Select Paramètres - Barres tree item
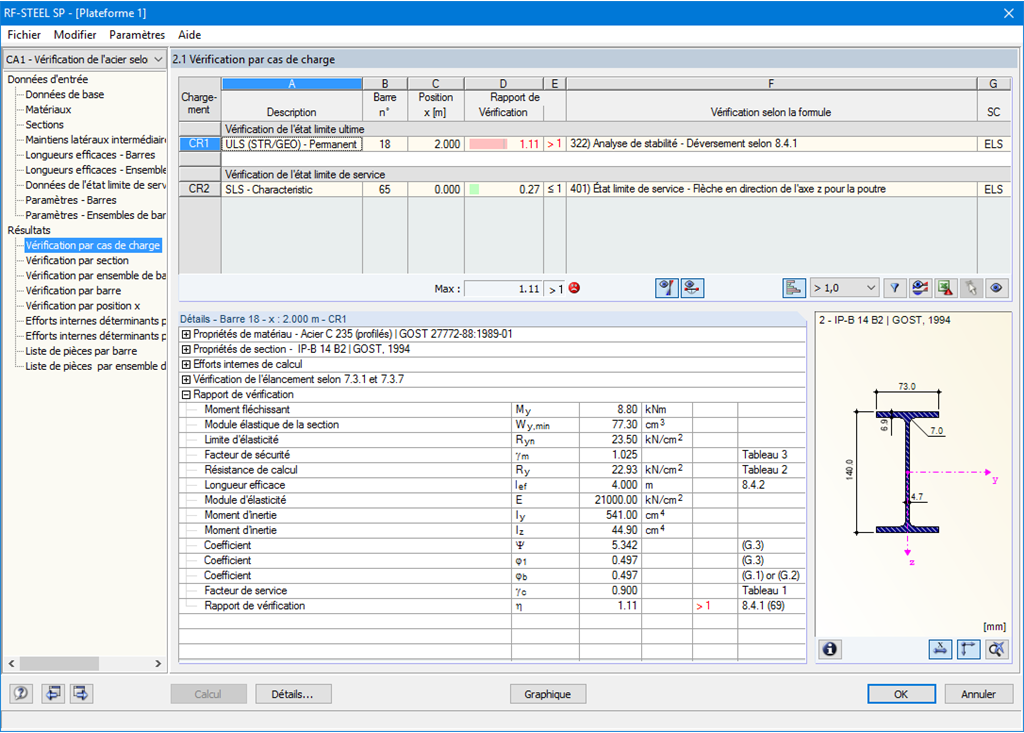Screen dimensions: 1024x733 coord(71,200)
